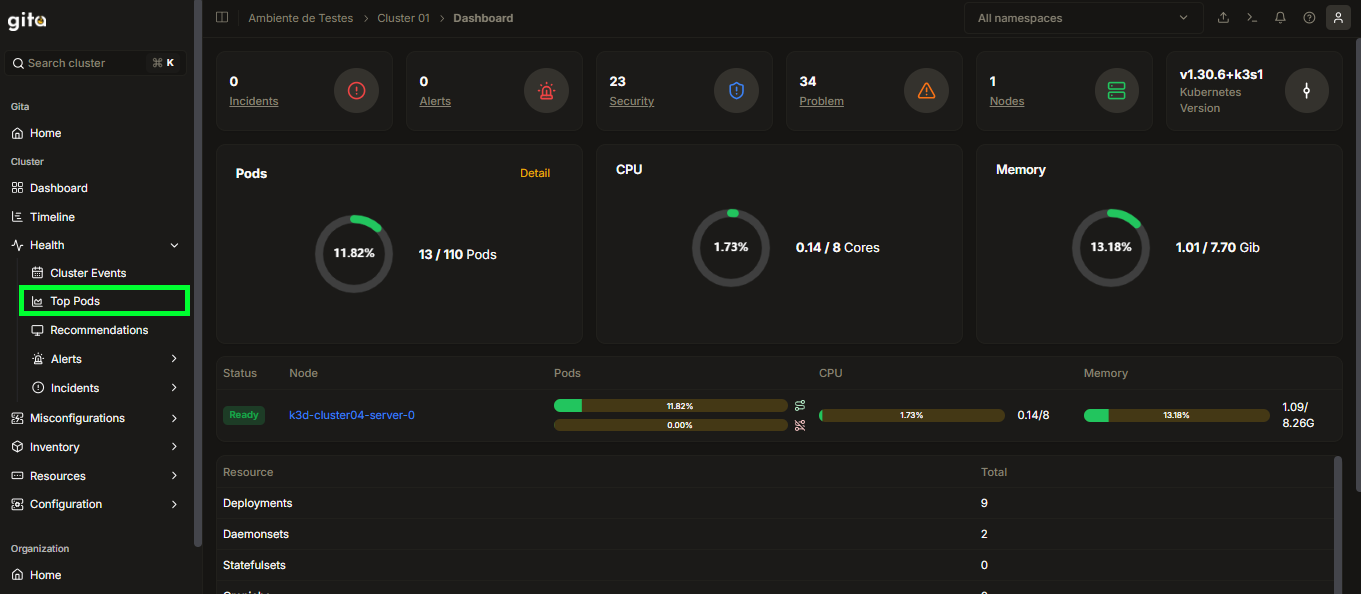Select Top Pods in the sidebar
Screen dimensions: 1361x594
click(104, 301)
